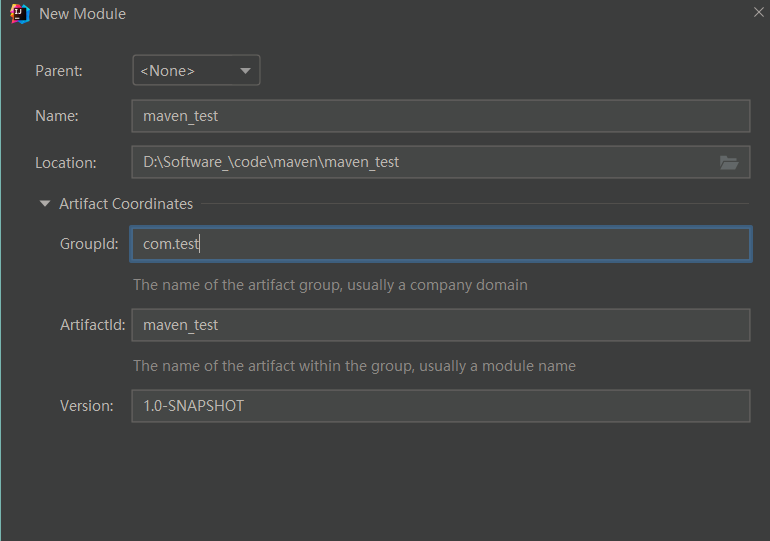Close the New Module dialog
Screen dimensions: 770x541
coord(759,12)
